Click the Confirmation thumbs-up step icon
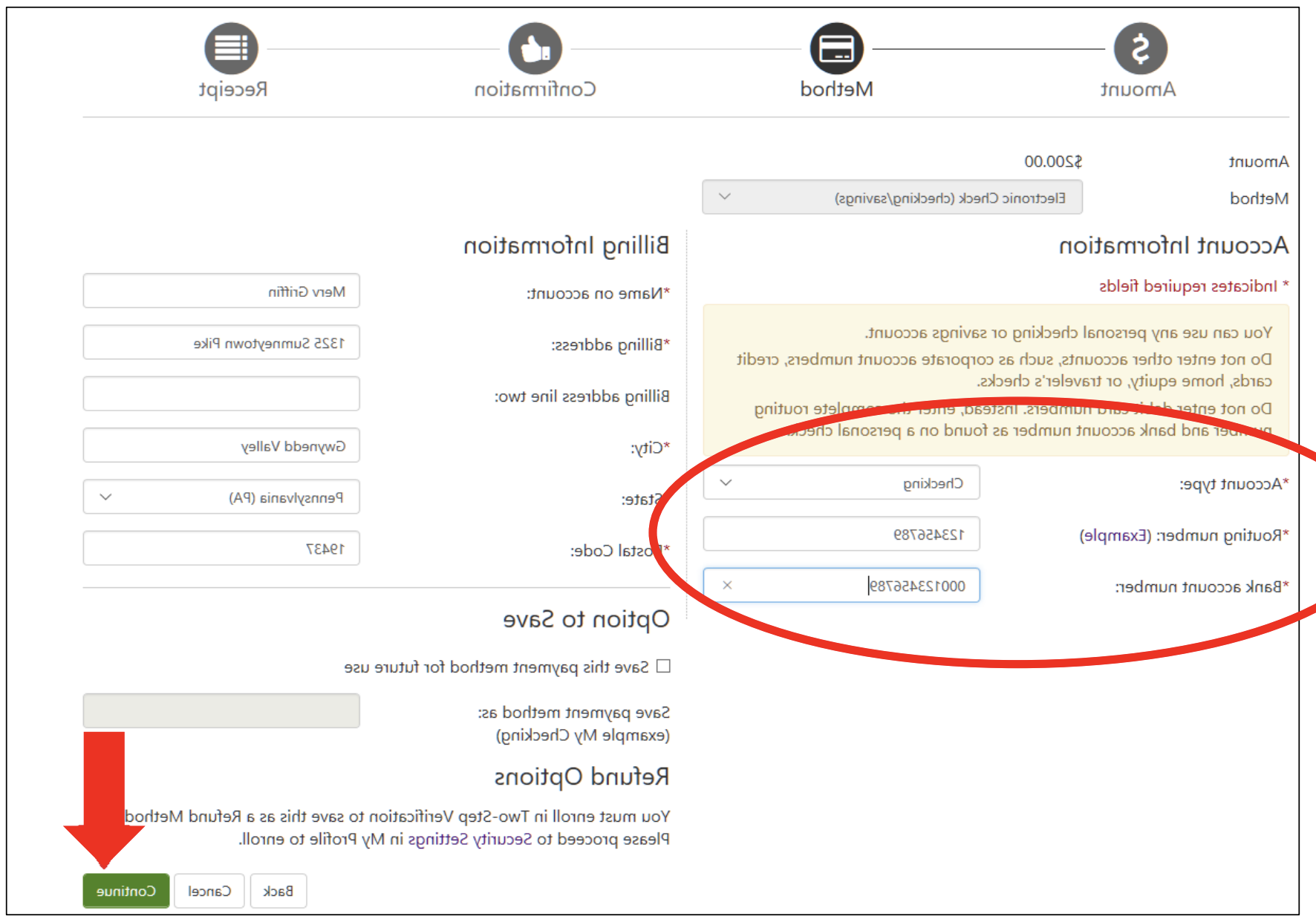1316x922 pixels. point(535,48)
